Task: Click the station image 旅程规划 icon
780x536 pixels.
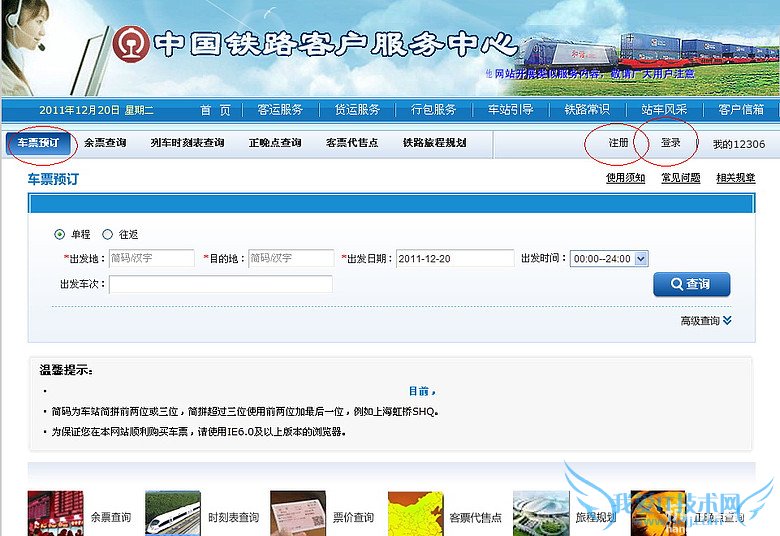Action: pyautogui.click(x=541, y=513)
